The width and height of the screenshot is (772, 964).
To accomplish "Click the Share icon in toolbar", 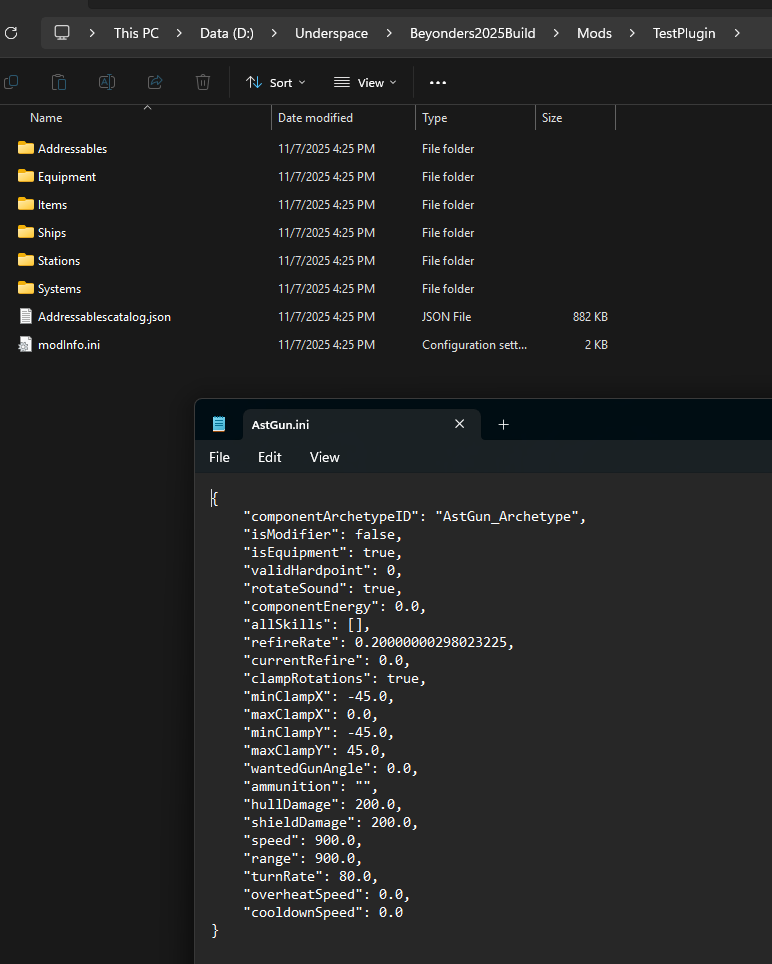I will click(155, 82).
